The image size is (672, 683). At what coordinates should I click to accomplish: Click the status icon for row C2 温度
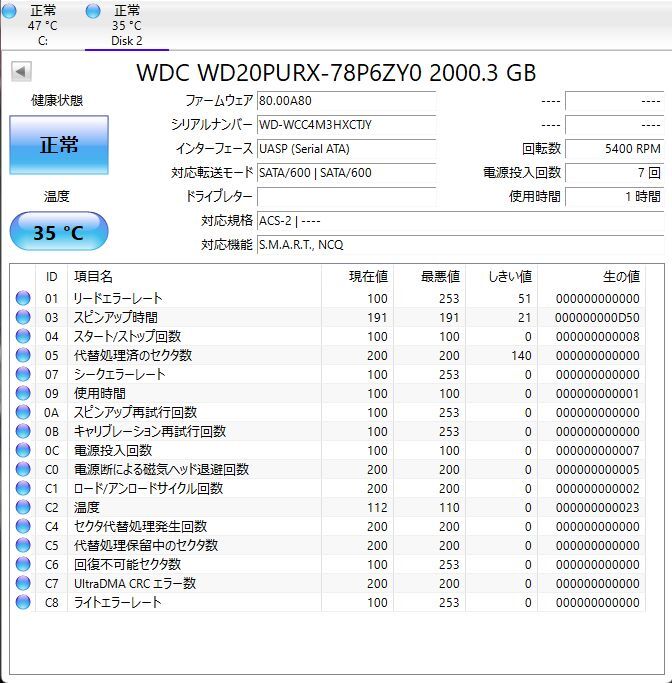(23, 507)
